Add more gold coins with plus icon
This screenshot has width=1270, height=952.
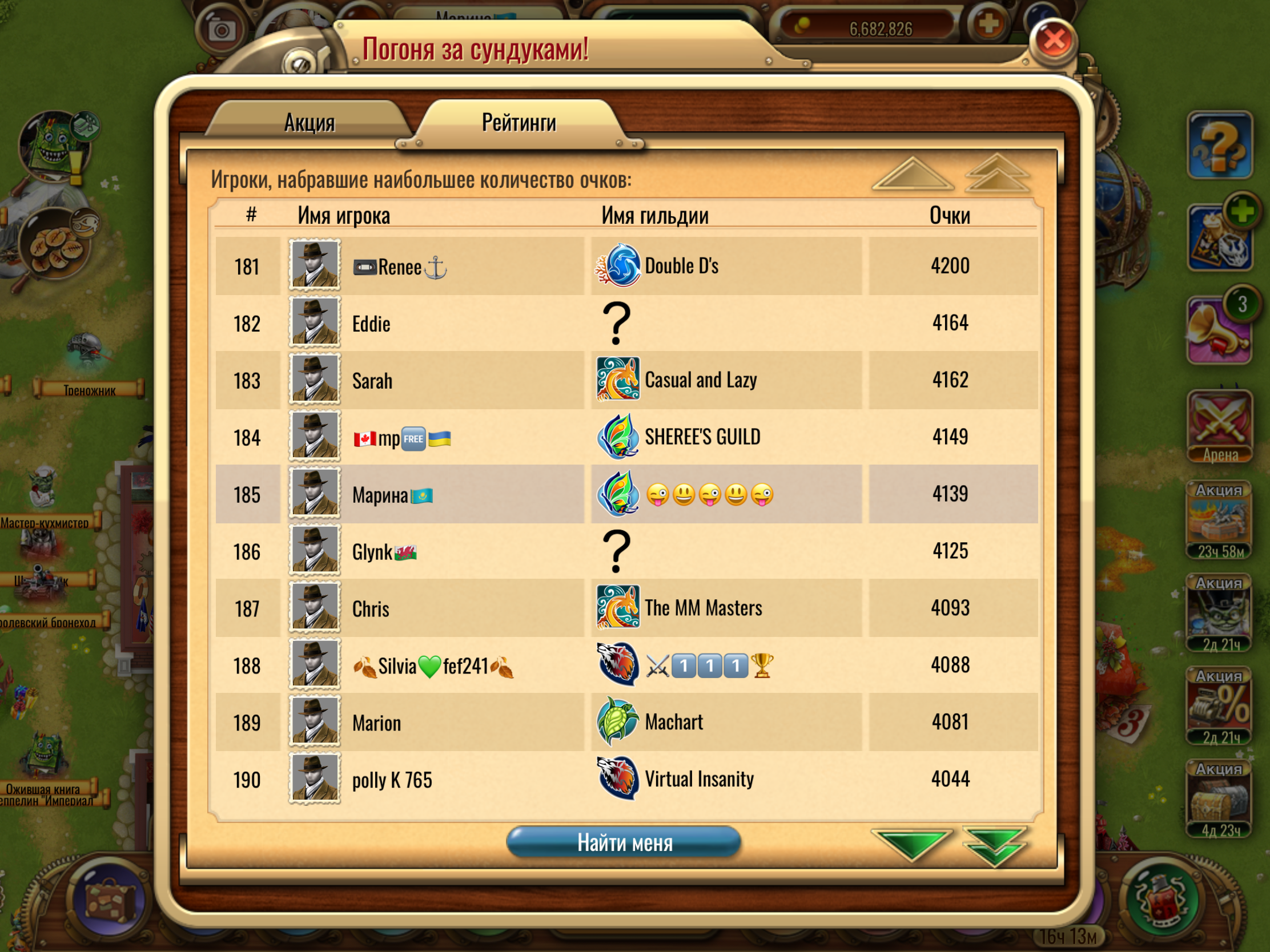coord(987,24)
